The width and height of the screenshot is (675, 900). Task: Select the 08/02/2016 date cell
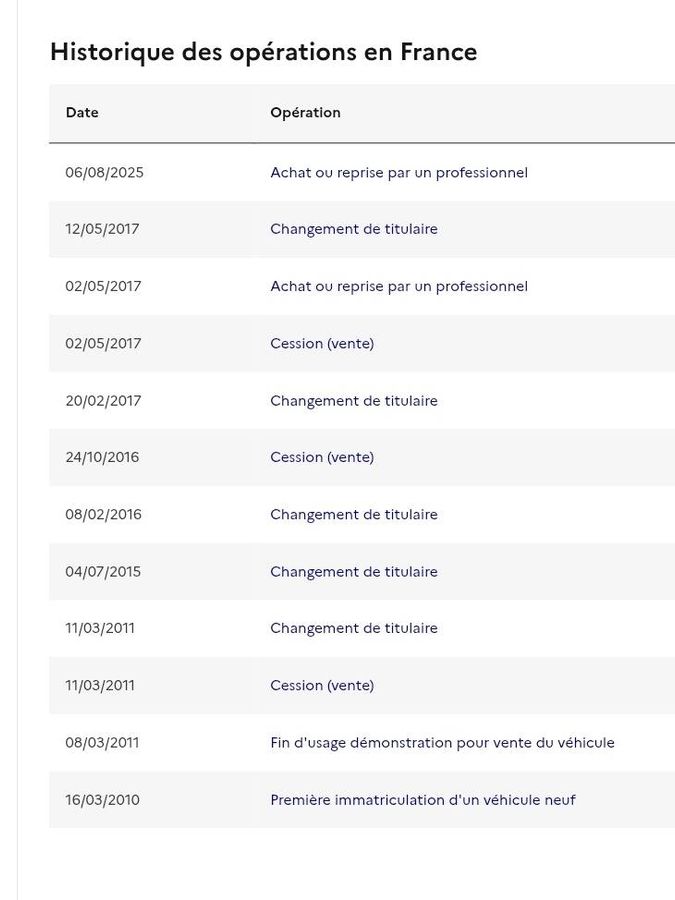pyautogui.click(x=103, y=514)
